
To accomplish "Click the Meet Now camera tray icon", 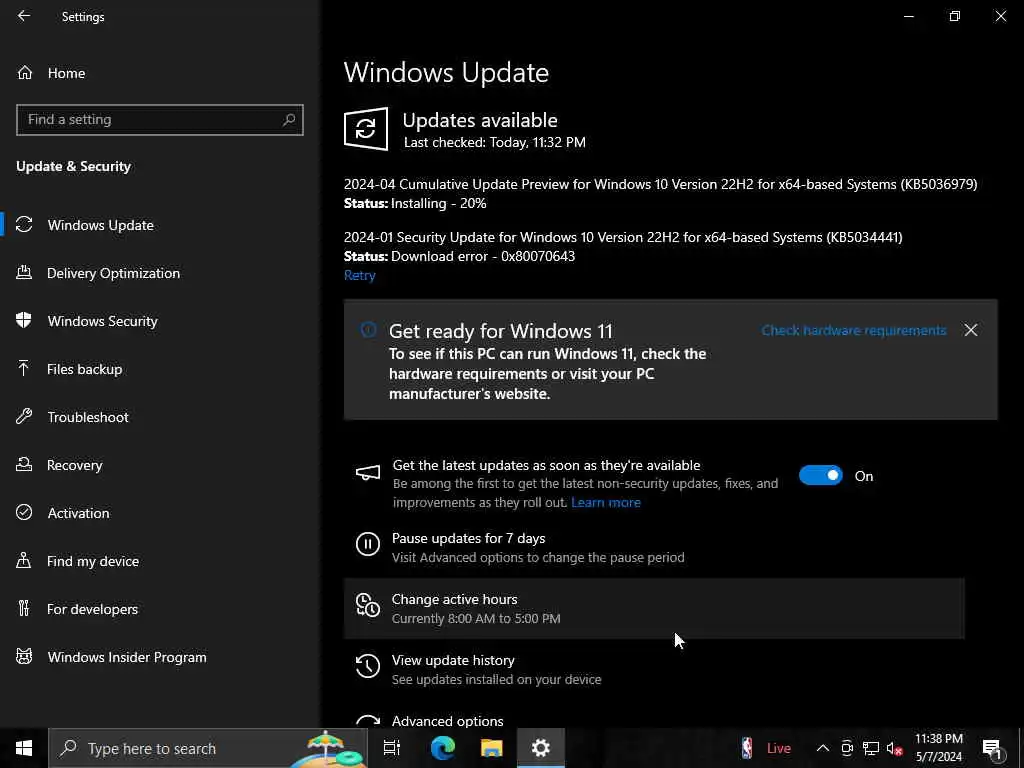I will click(x=847, y=748).
